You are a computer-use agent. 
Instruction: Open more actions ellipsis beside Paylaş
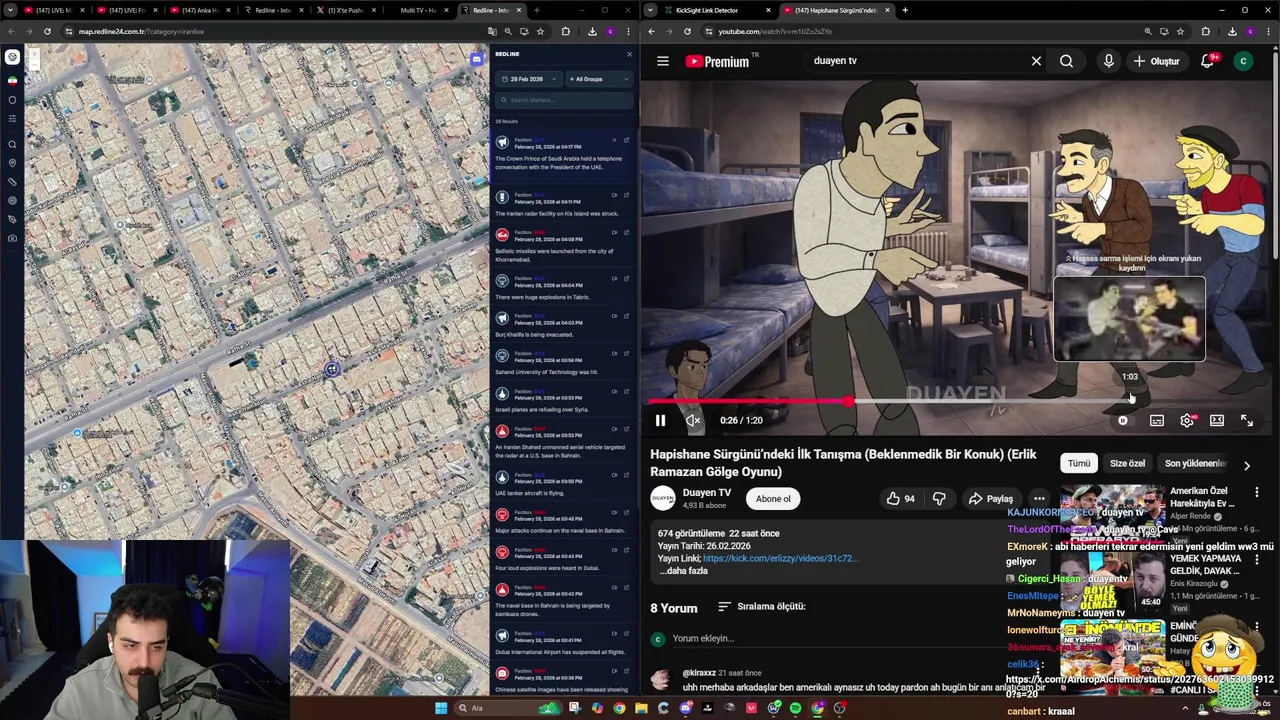pyautogui.click(x=1039, y=498)
